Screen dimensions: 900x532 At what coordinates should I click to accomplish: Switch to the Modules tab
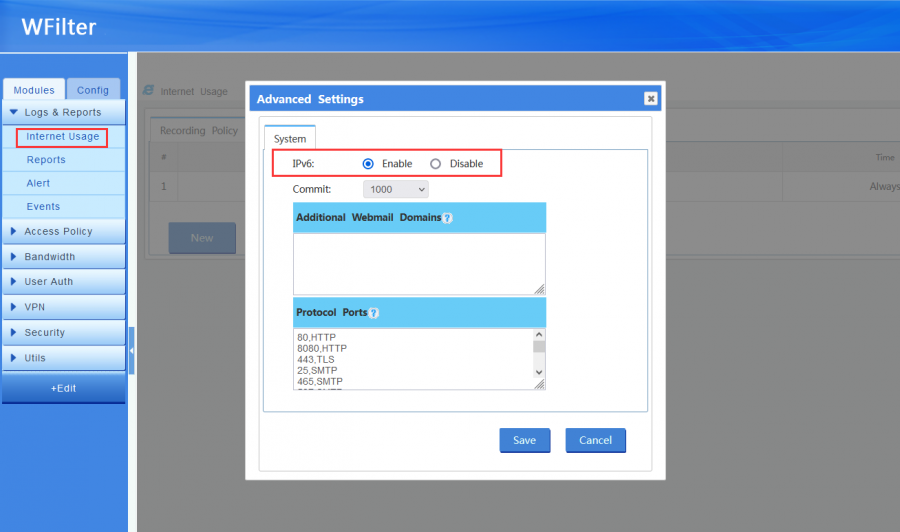click(34, 90)
